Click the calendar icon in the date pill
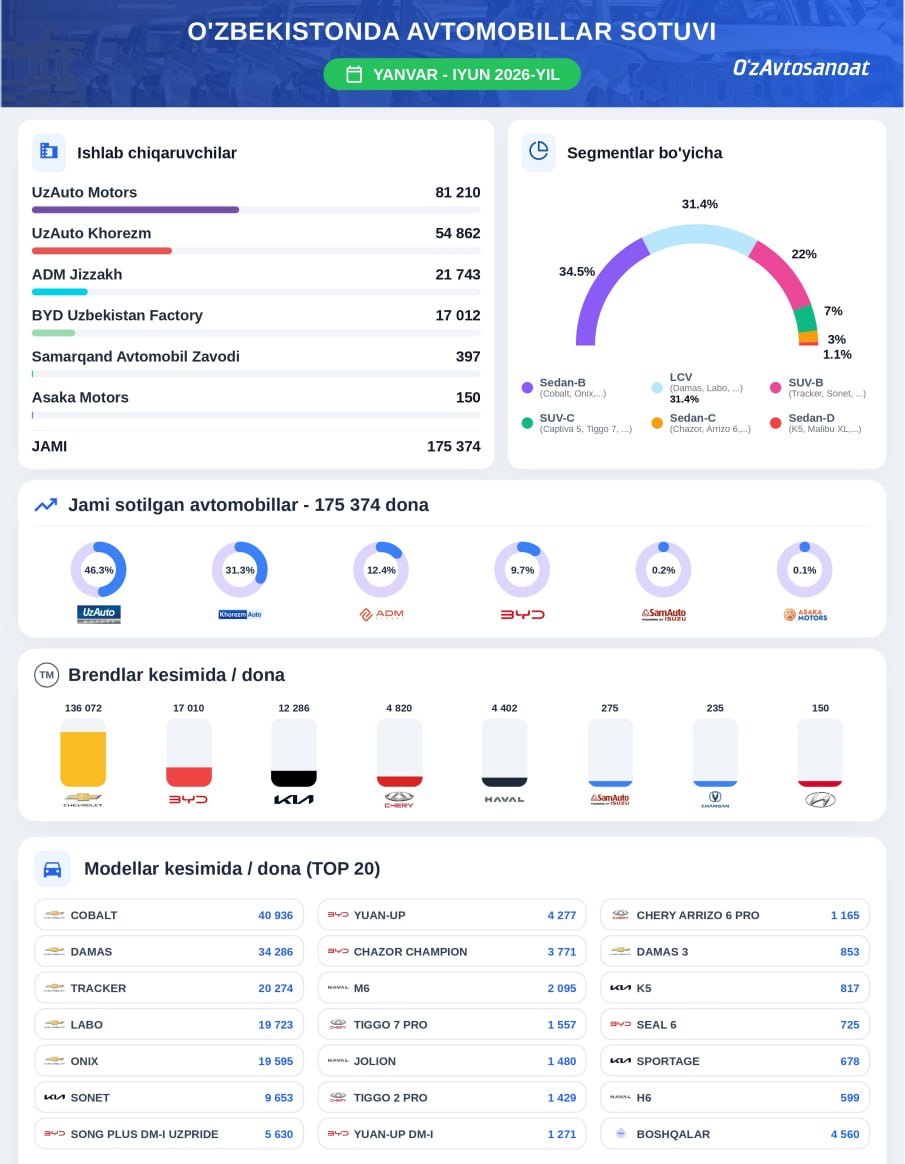 354,74
